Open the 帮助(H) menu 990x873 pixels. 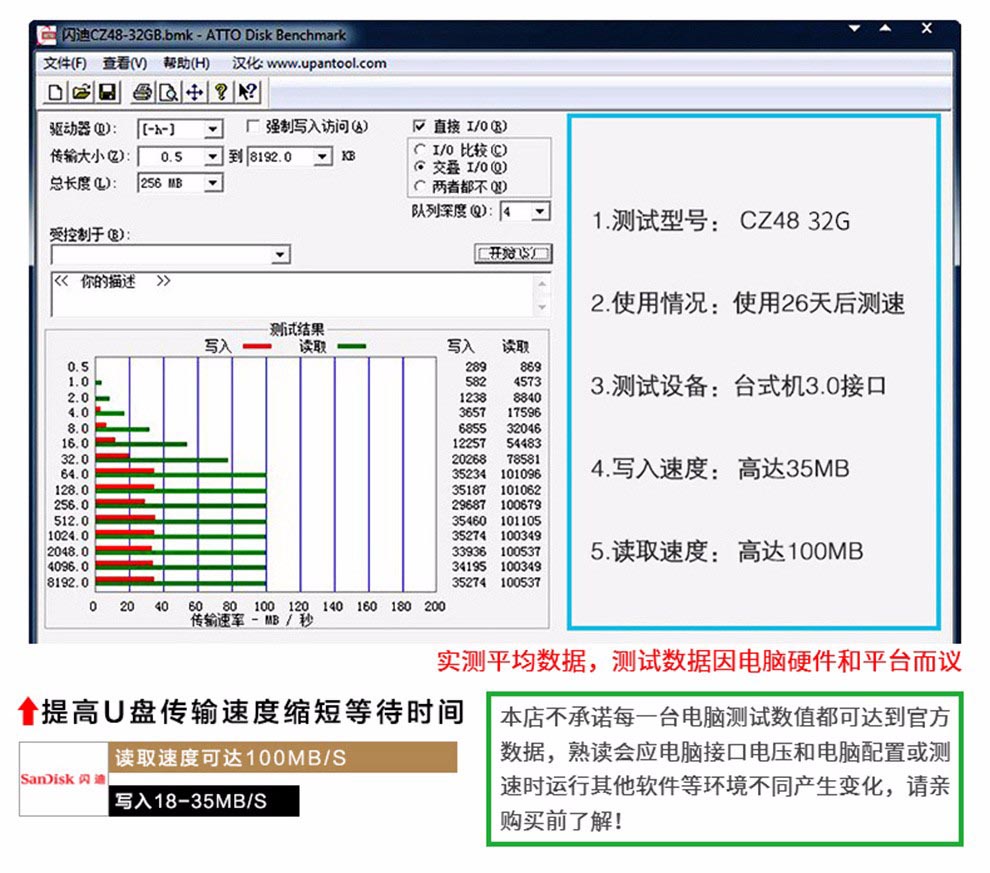186,64
